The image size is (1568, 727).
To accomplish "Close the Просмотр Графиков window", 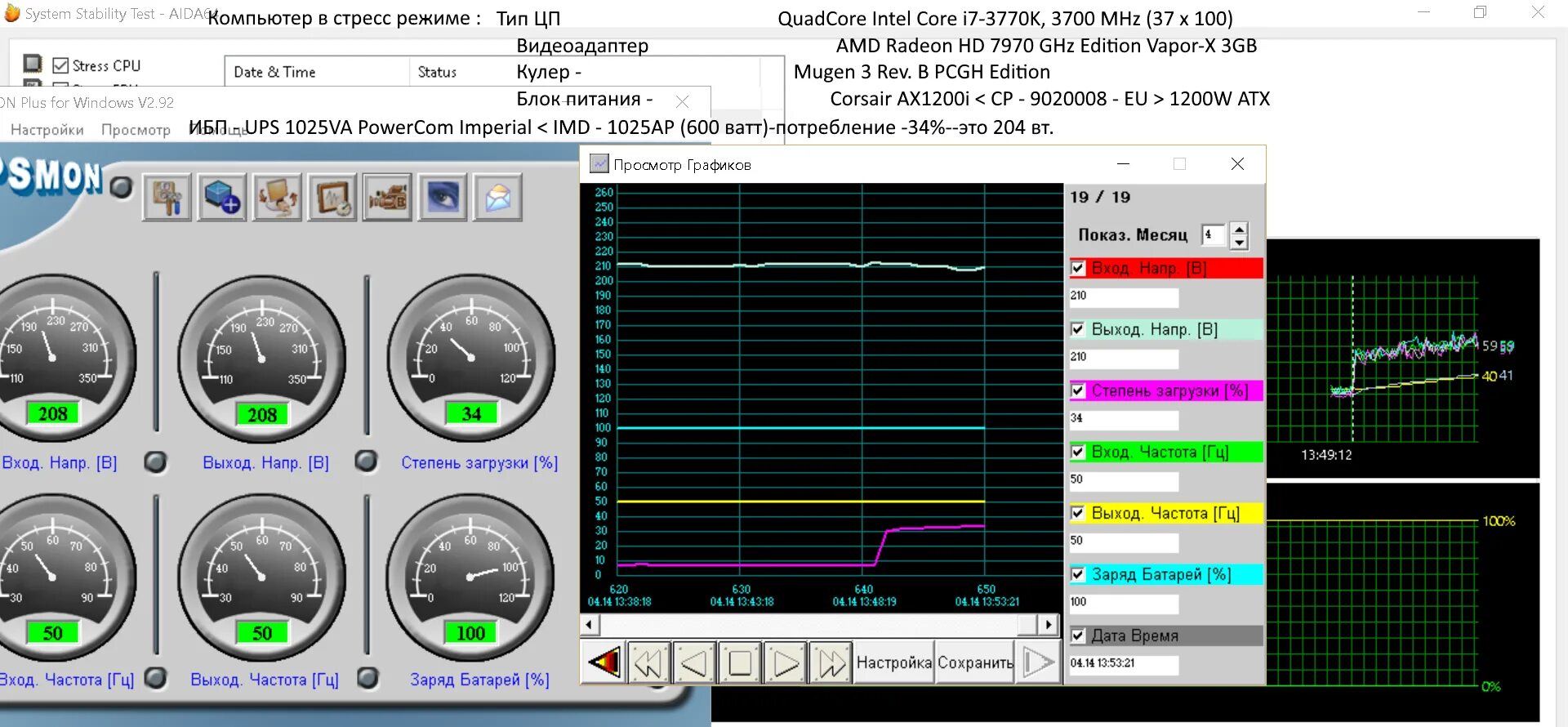I will [1237, 164].
